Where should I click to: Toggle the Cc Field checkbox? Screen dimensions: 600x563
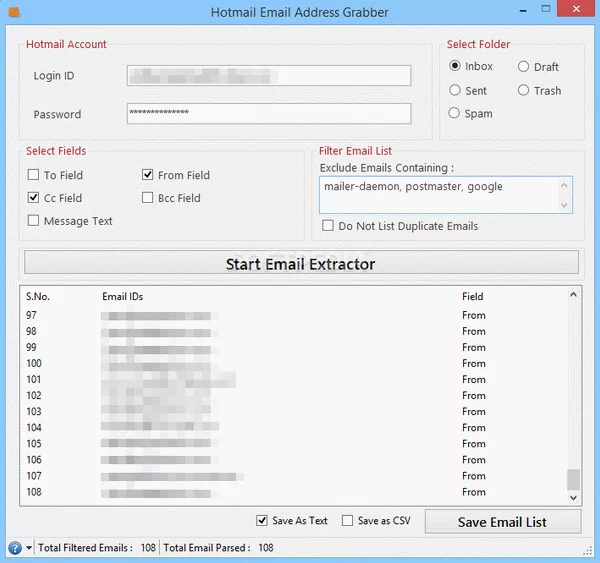tap(34, 198)
